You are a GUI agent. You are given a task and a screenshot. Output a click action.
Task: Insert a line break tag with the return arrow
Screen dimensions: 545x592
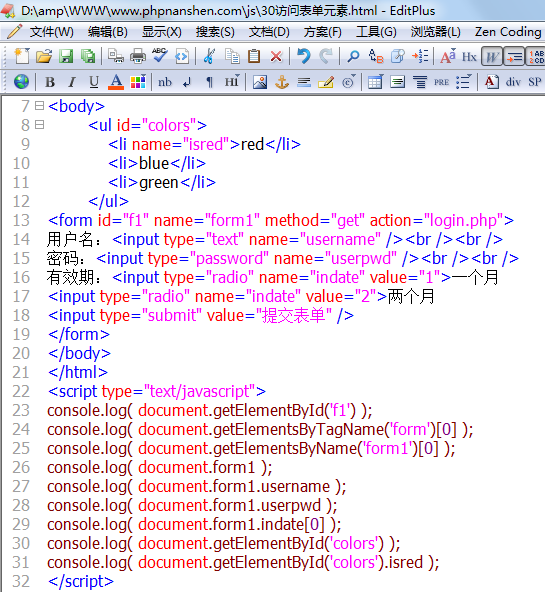coord(187,82)
